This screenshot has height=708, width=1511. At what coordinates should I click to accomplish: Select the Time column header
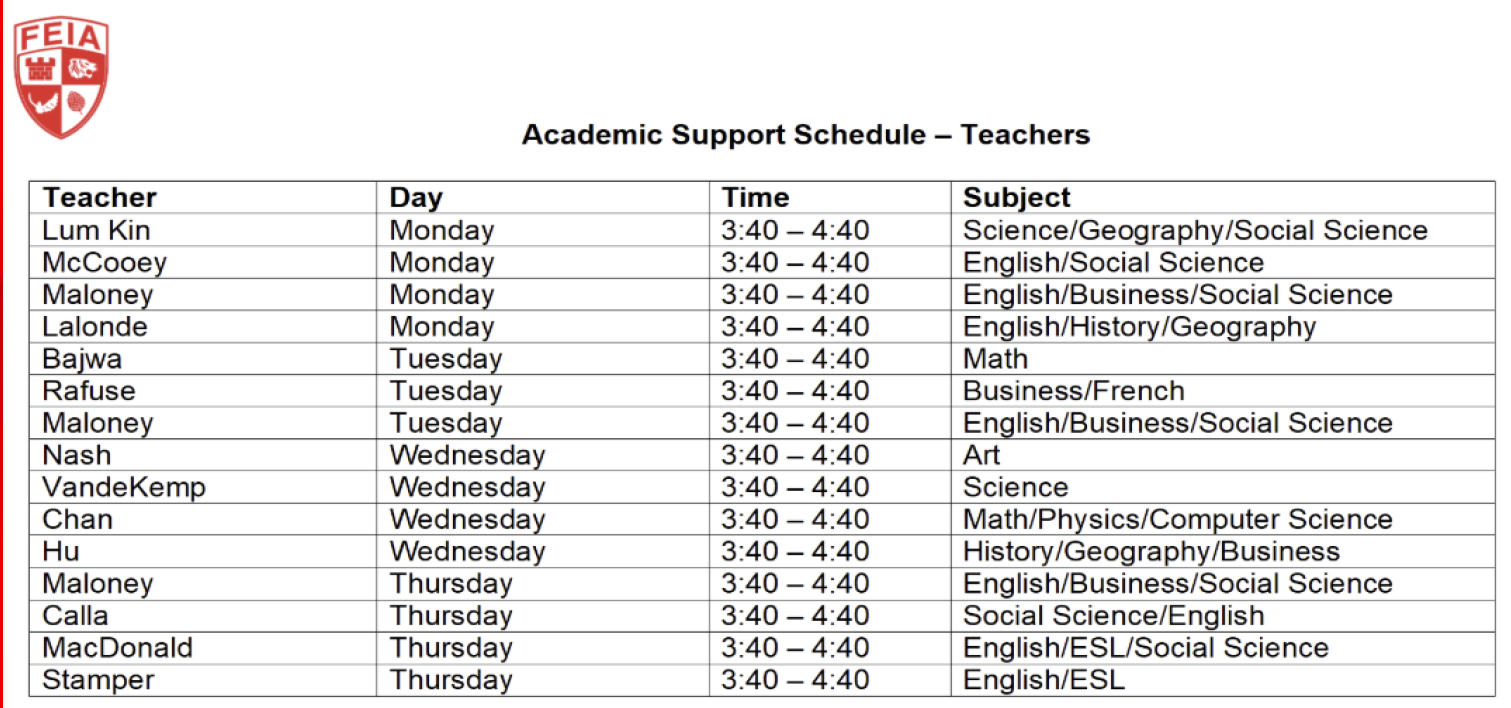[756, 198]
